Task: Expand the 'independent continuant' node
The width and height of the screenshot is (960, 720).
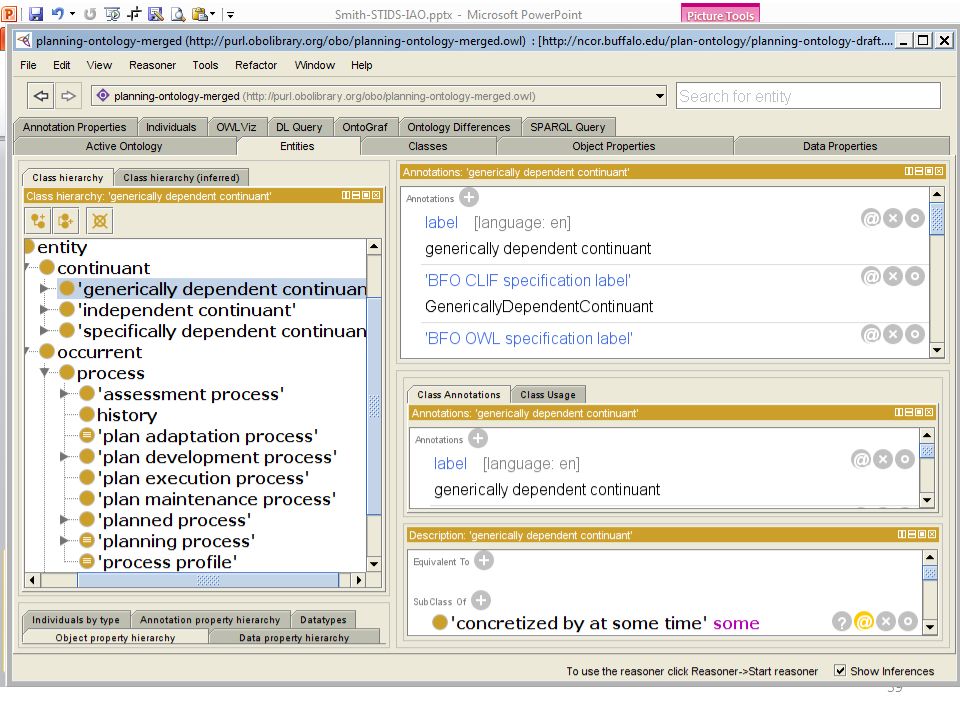Action: click(x=44, y=309)
